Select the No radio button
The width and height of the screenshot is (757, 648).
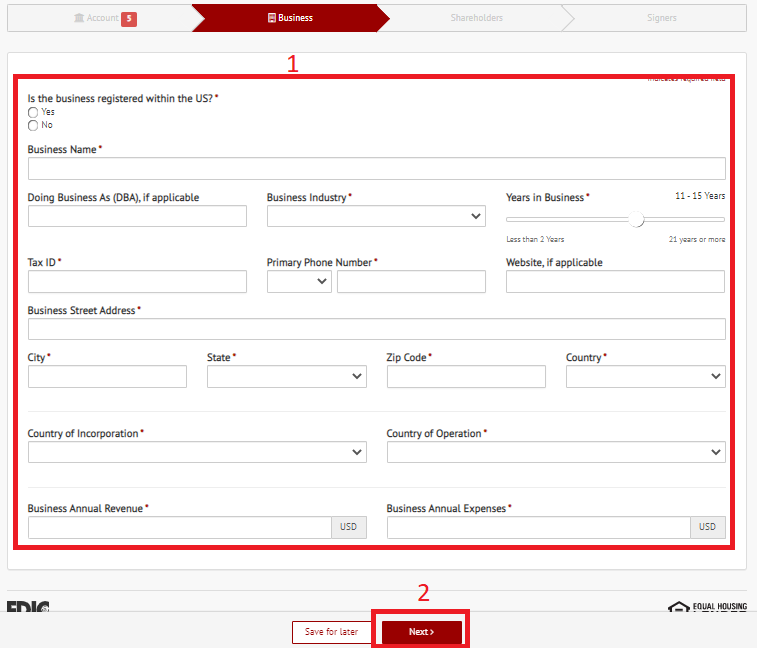click(33, 126)
